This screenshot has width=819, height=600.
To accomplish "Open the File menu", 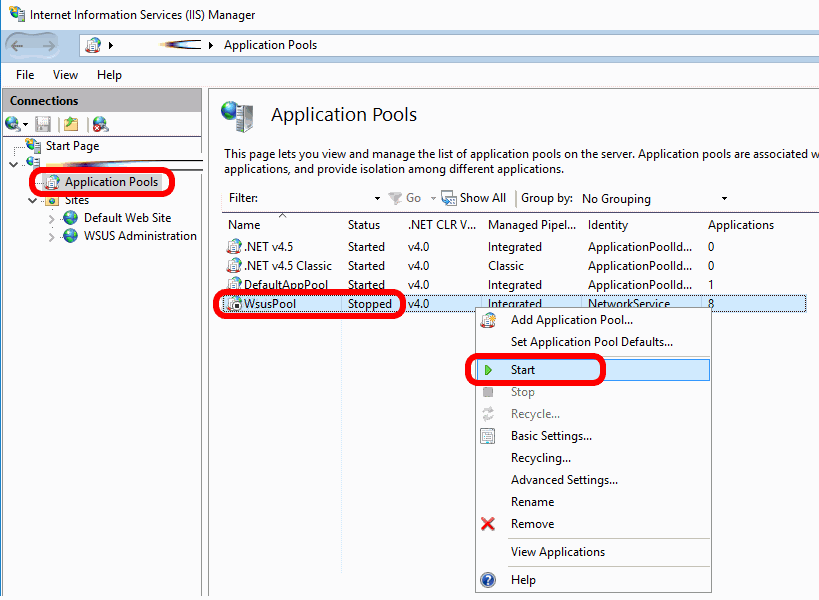I will point(24,74).
